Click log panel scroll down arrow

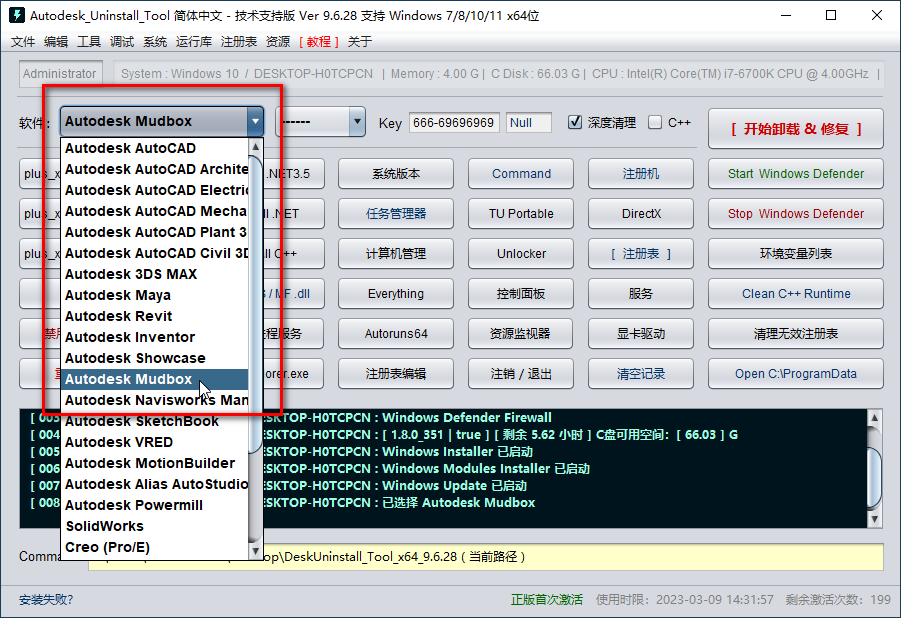(874, 519)
